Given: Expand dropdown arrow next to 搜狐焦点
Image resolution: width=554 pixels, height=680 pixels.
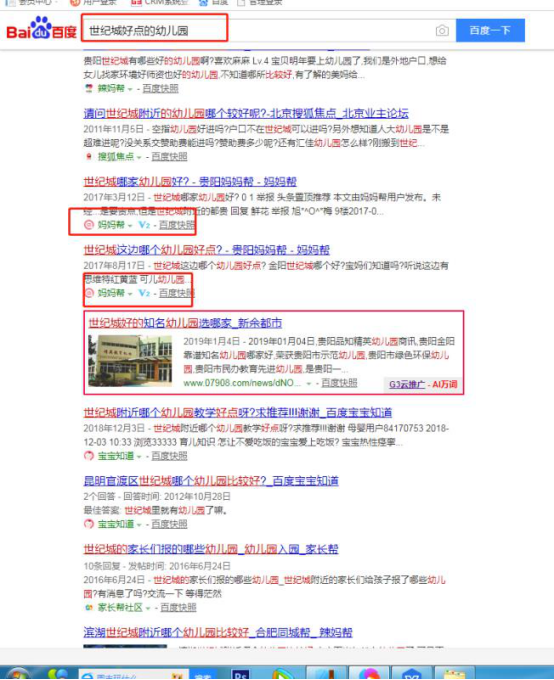Looking at the screenshot, I should pos(139,157).
